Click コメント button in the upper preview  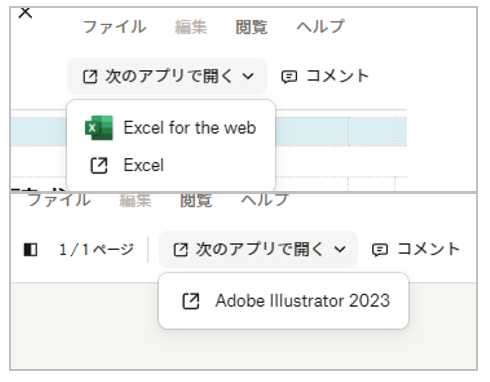click(x=325, y=76)
